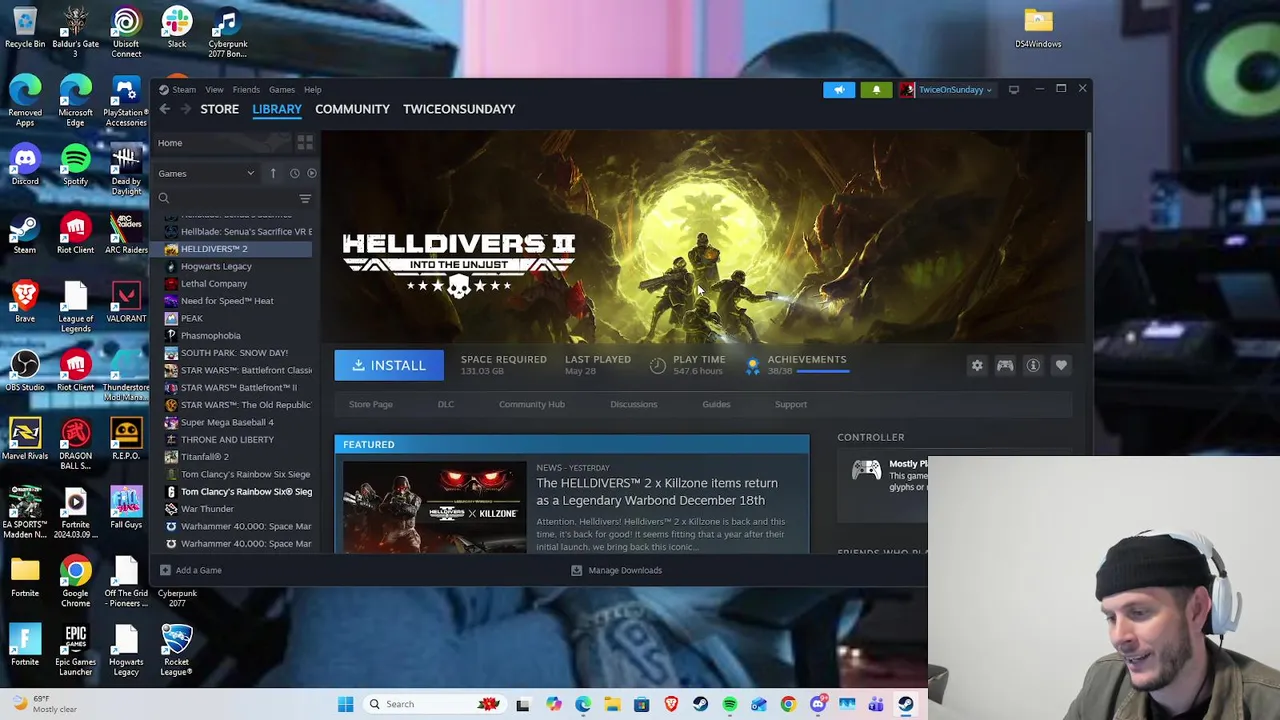Open the Killzone items return news headline
1280x720 pixels.
pyautogui.click(x=657, y=492)
